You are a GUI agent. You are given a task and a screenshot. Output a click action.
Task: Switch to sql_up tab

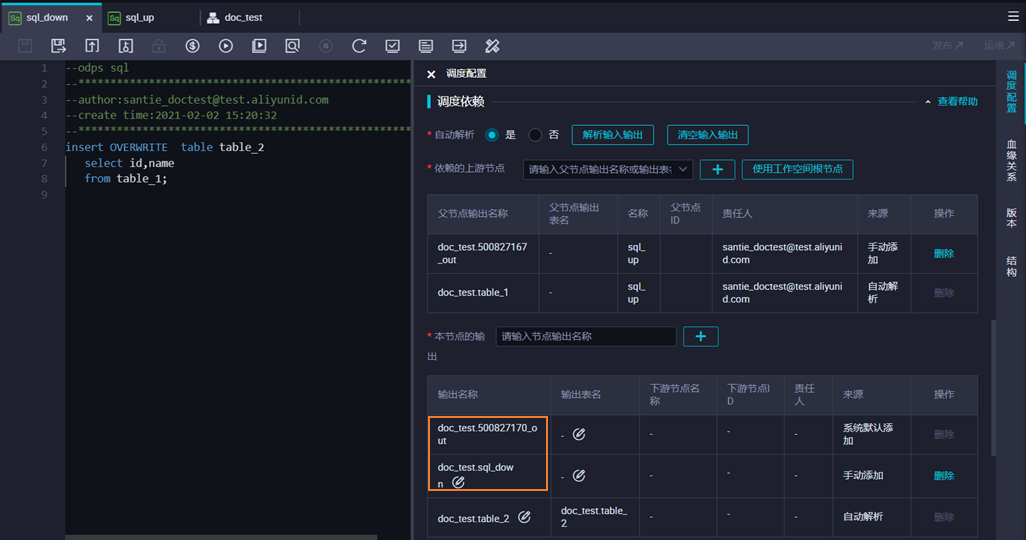tap(139, 18)
